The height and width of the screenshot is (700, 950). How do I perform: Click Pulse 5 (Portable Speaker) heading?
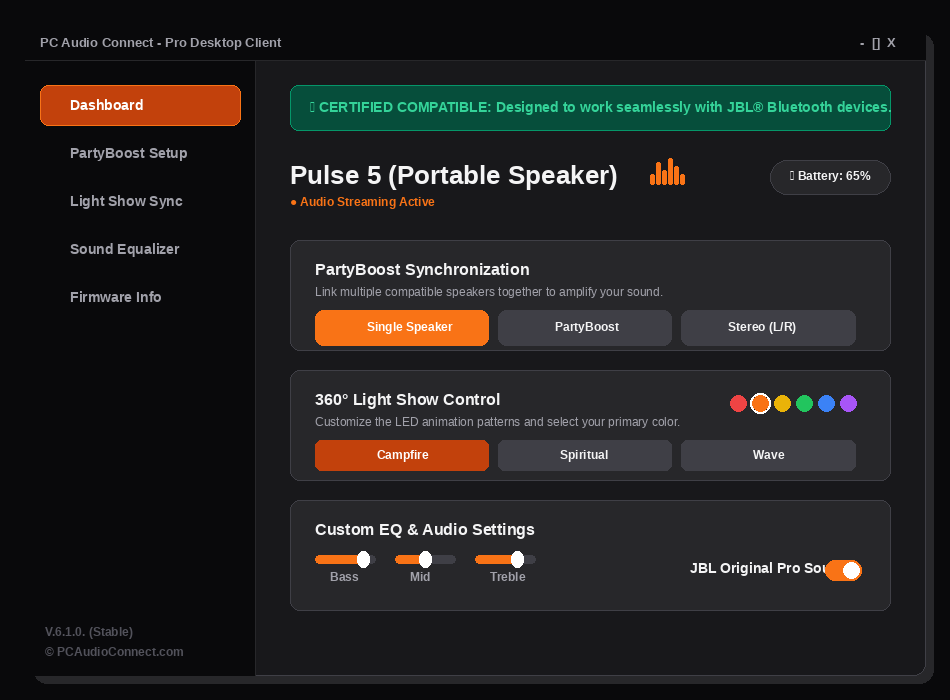(454, 175)
